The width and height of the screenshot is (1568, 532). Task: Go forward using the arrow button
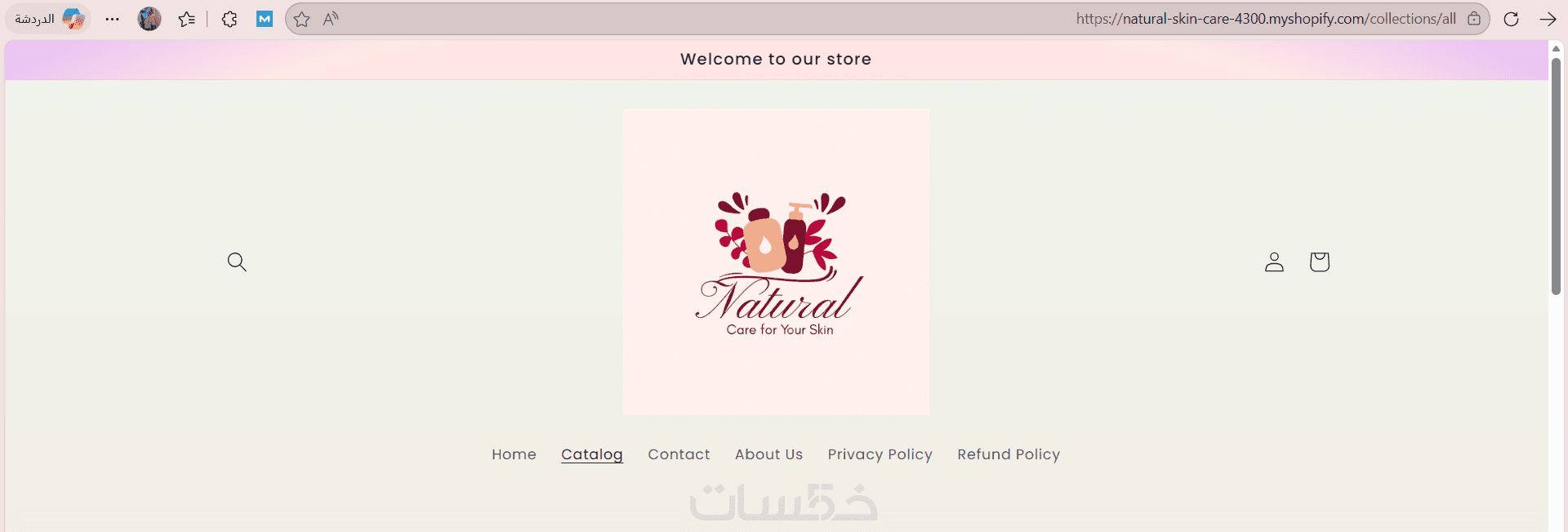(x=1547, y=19)
